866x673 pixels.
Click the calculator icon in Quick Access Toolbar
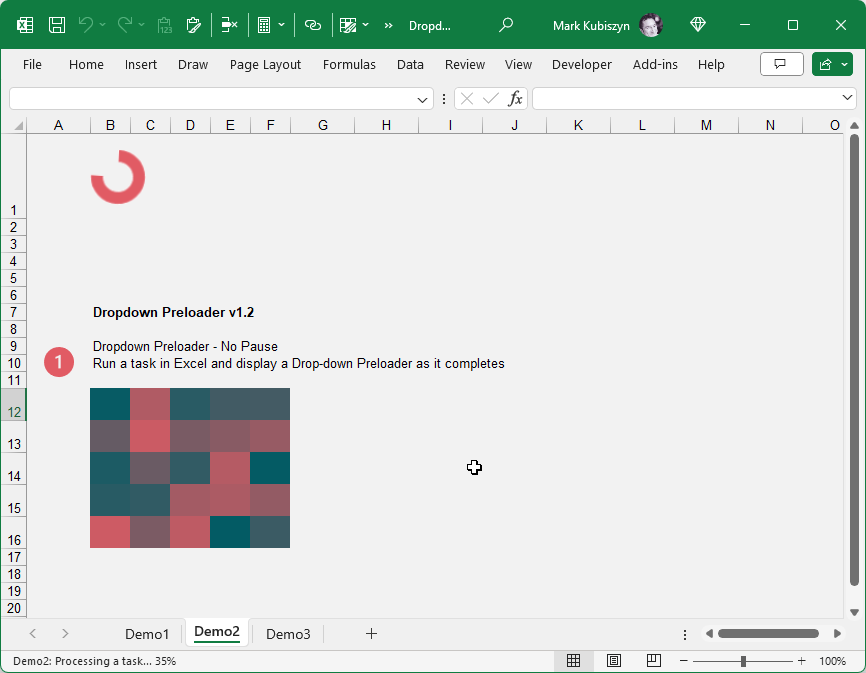(263, 25)
